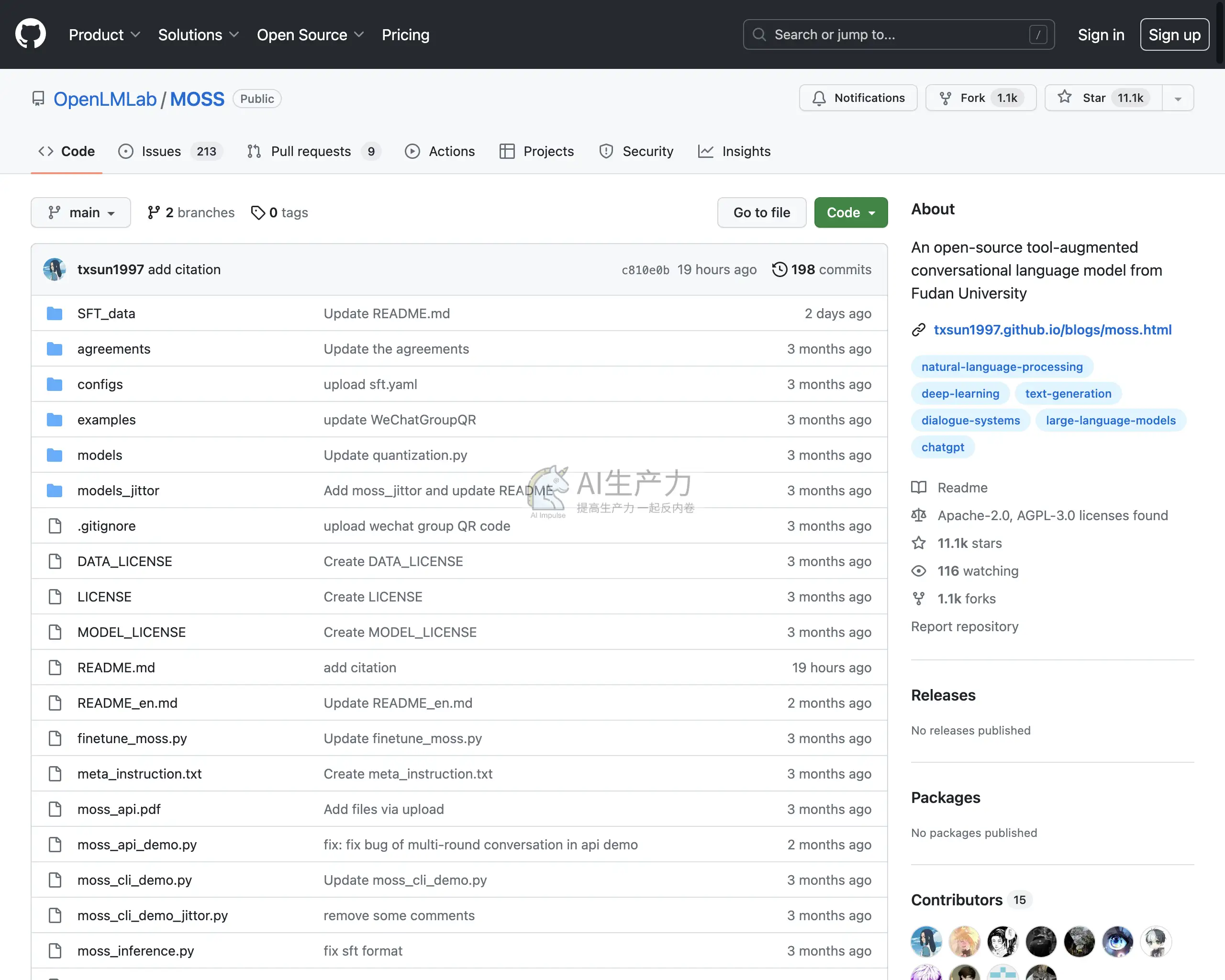Screen dimensions: 1225x980
Task: Switch to the Issues tab
Action: coord(170,151)
